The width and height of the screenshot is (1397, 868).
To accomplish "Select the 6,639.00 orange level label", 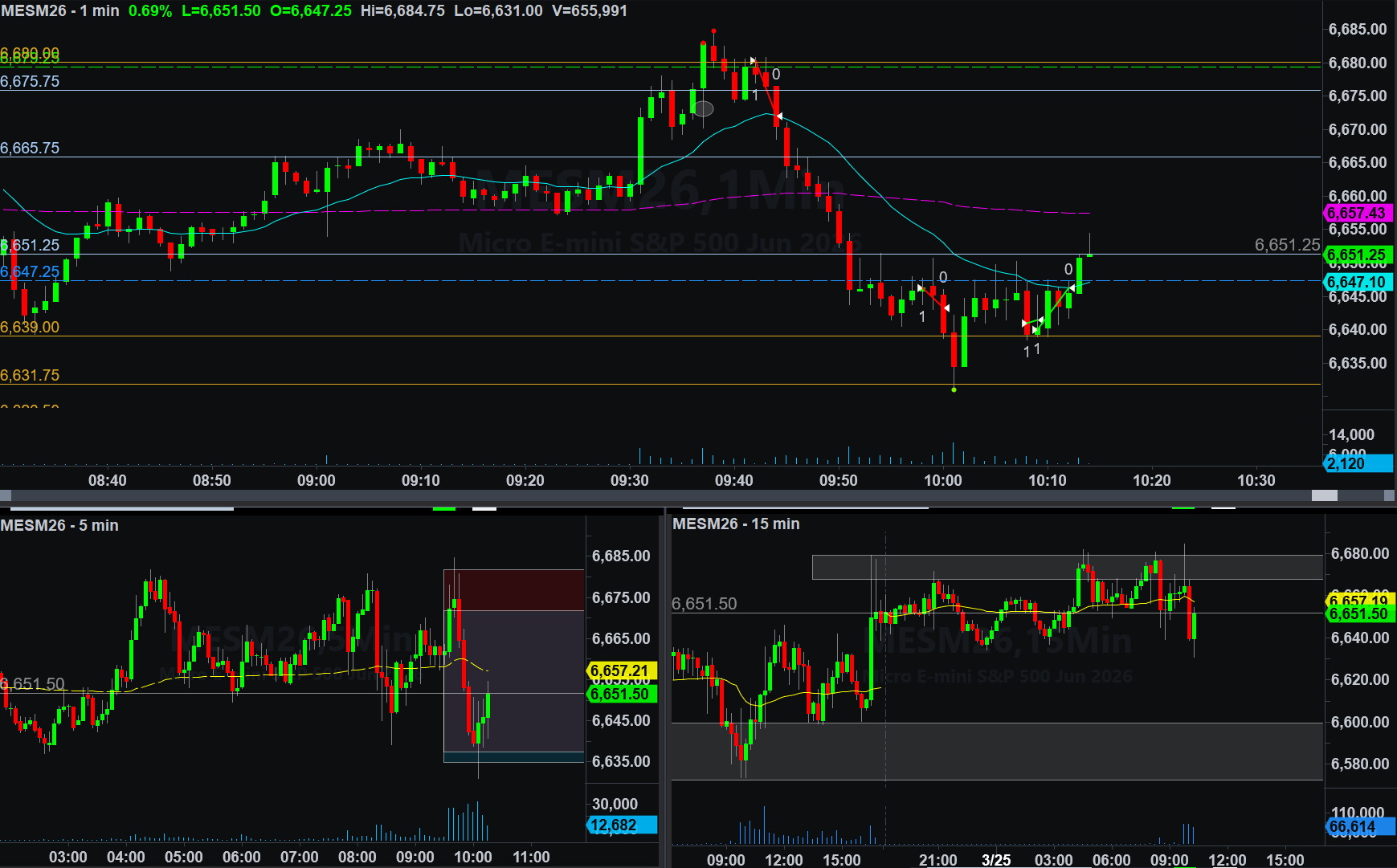I will tap(30, 327).
